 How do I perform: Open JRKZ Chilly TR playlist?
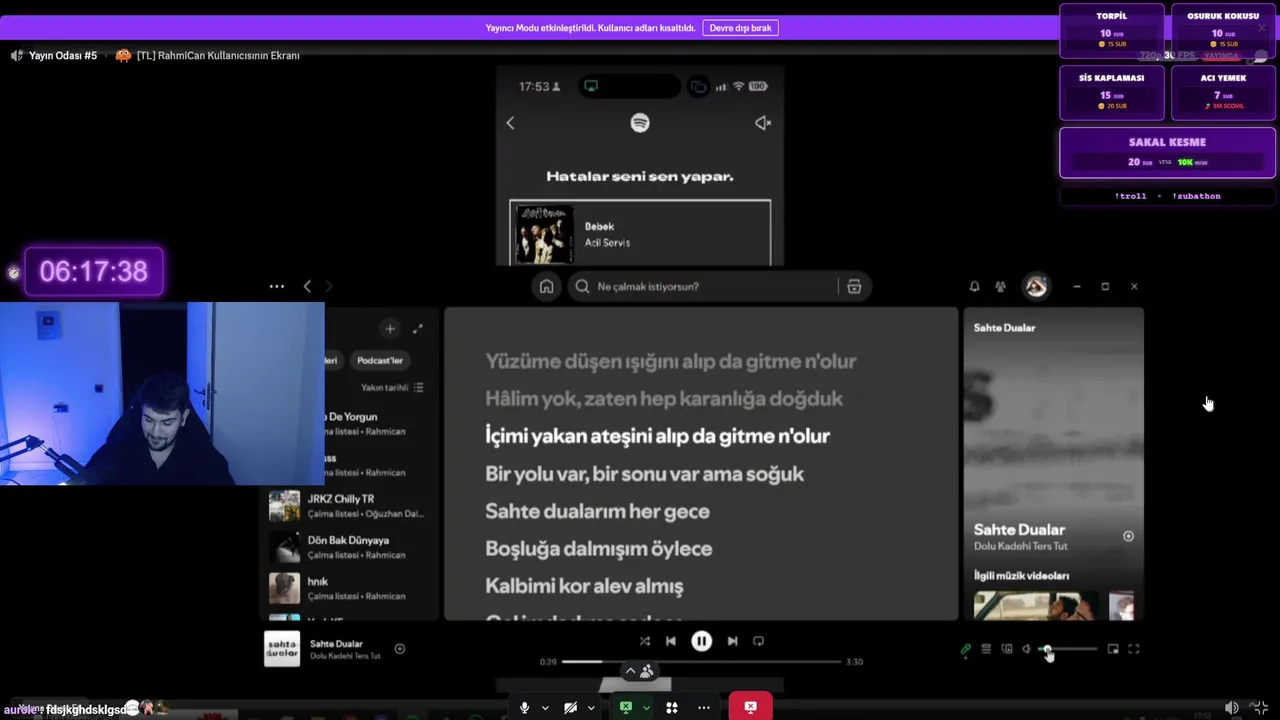(x=350, y=506)
